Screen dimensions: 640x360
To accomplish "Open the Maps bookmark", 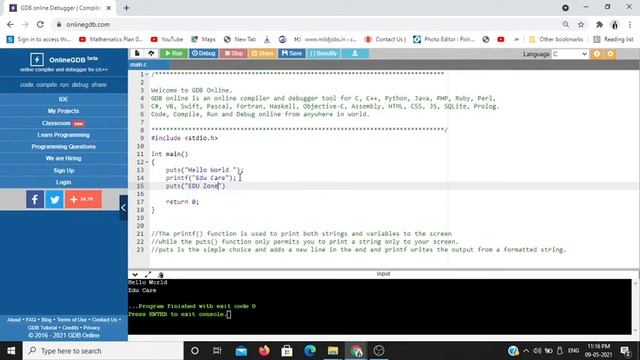I will coord(203,39).
